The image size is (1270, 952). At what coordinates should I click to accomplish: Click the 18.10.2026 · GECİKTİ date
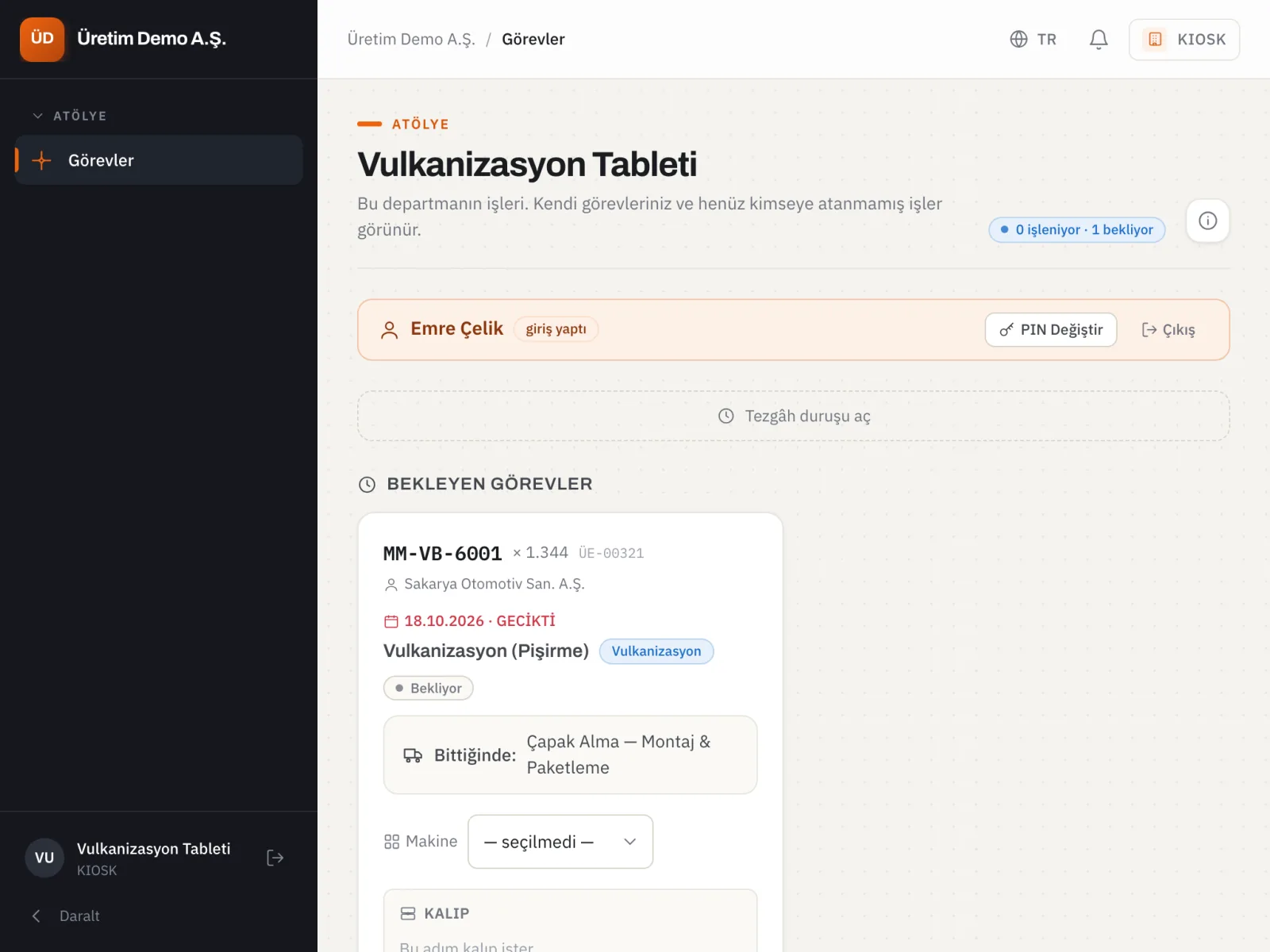pos(479,621)
